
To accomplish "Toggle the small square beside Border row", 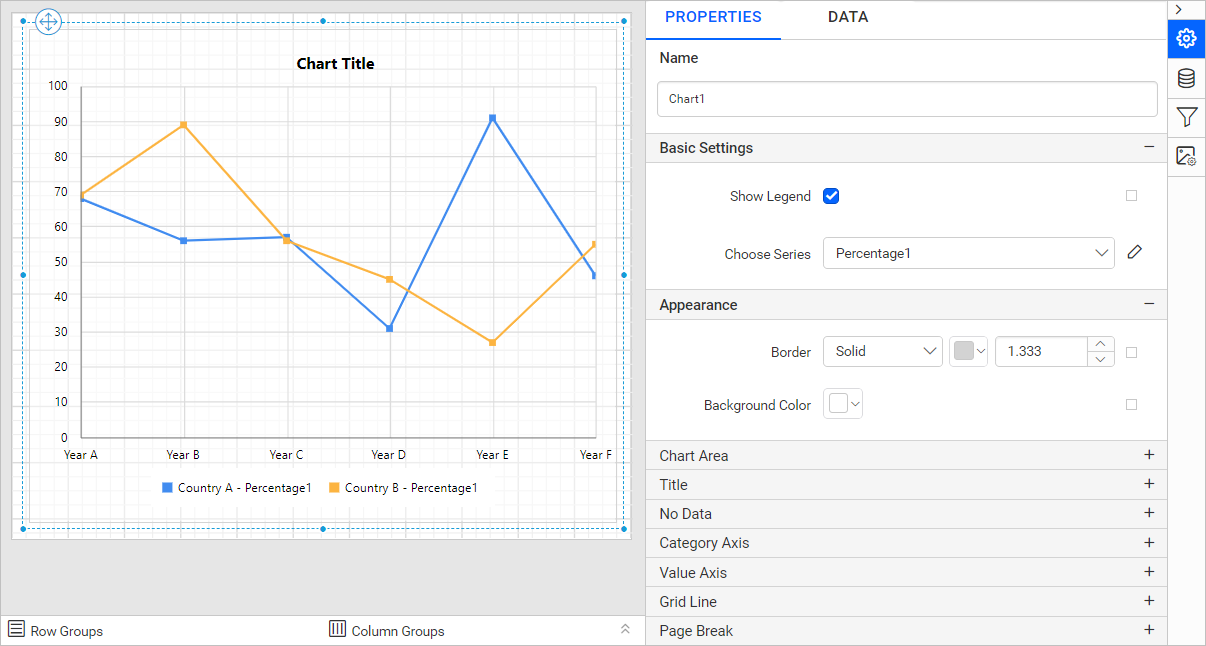I will [x=1131, y=352].
